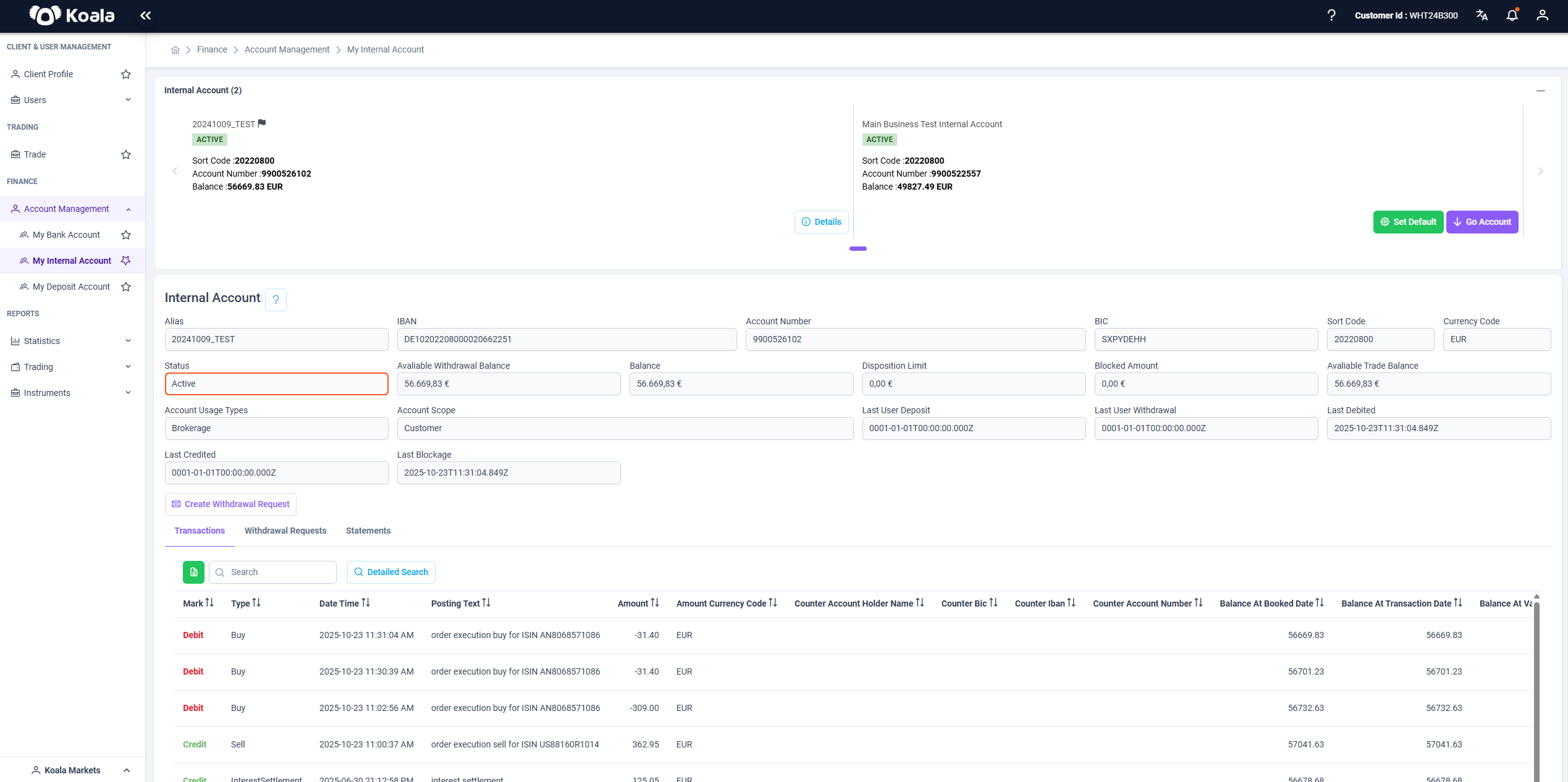Switch to the Statements tab

(x=368, y=531)
